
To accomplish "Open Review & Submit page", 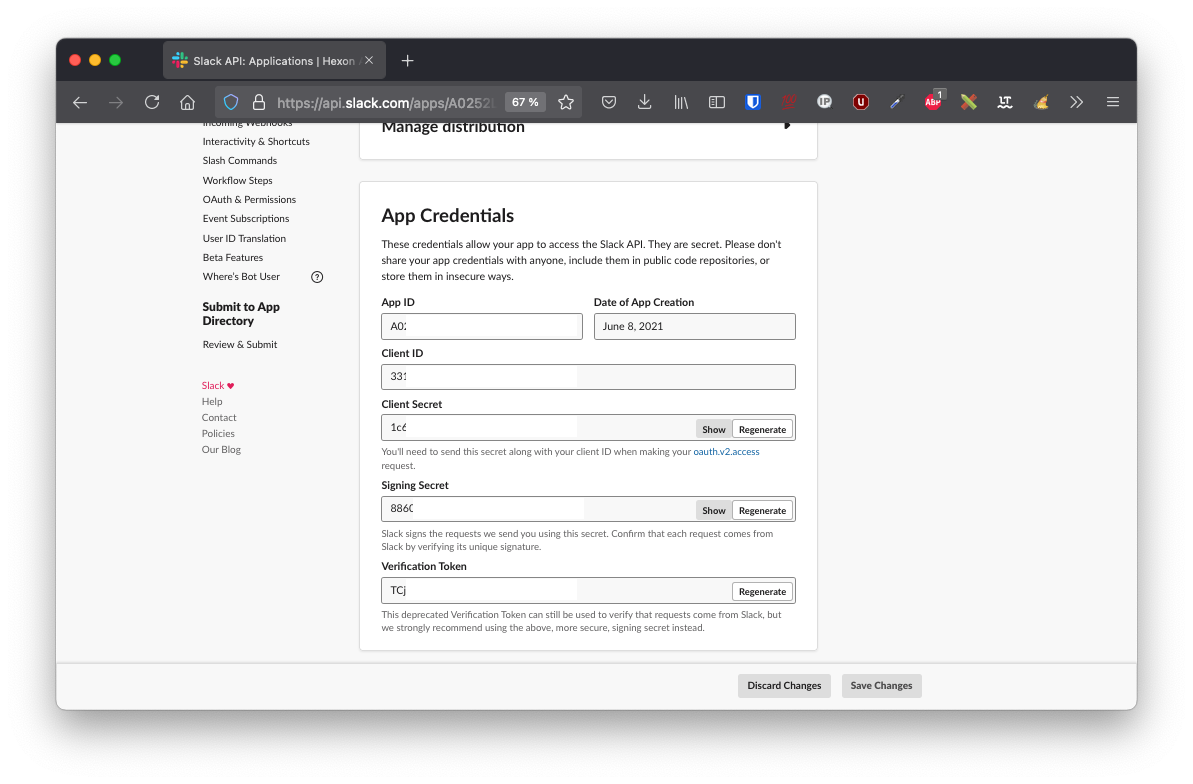I will pos(240,345).
